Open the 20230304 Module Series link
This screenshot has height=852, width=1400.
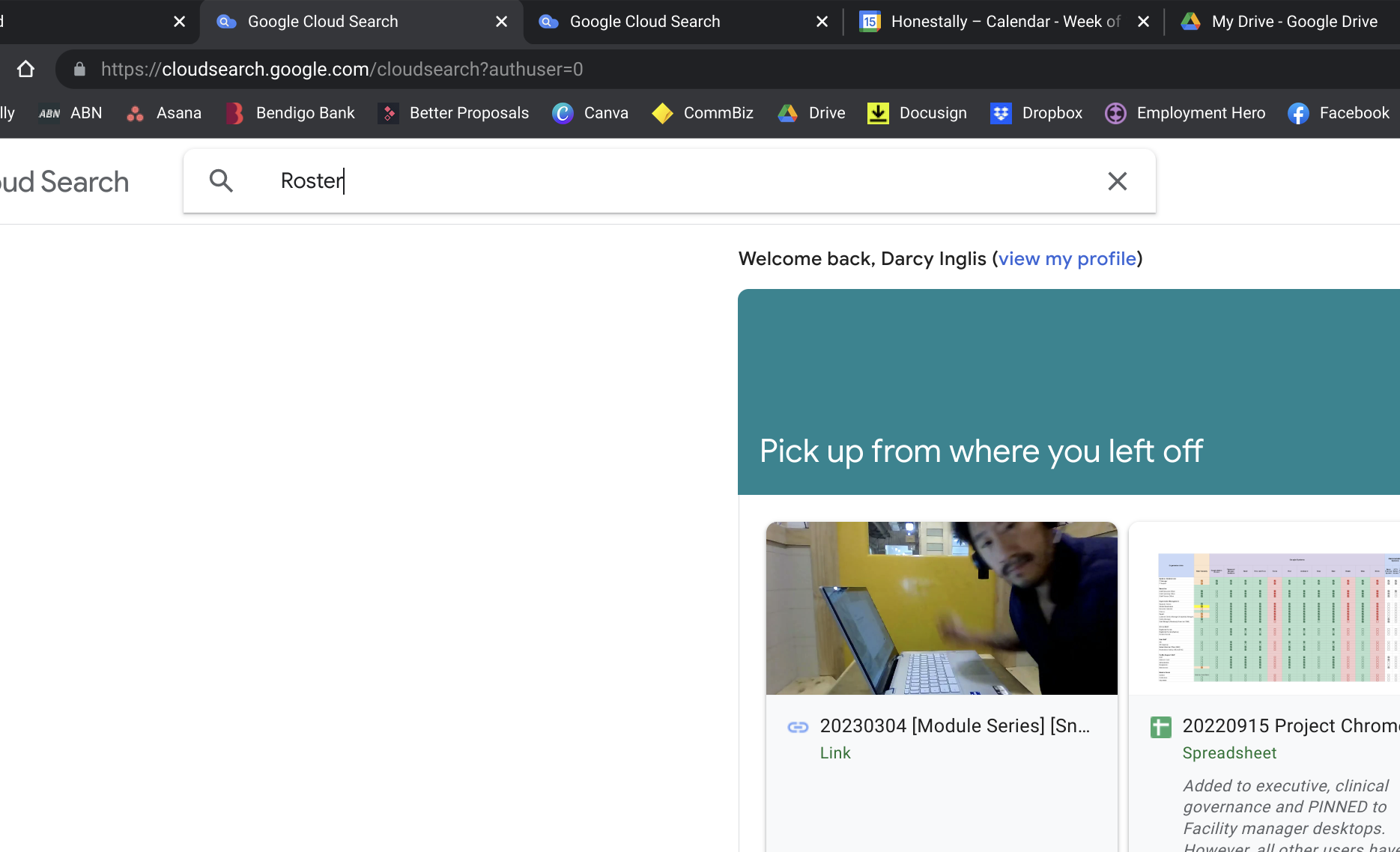(954, 725)
